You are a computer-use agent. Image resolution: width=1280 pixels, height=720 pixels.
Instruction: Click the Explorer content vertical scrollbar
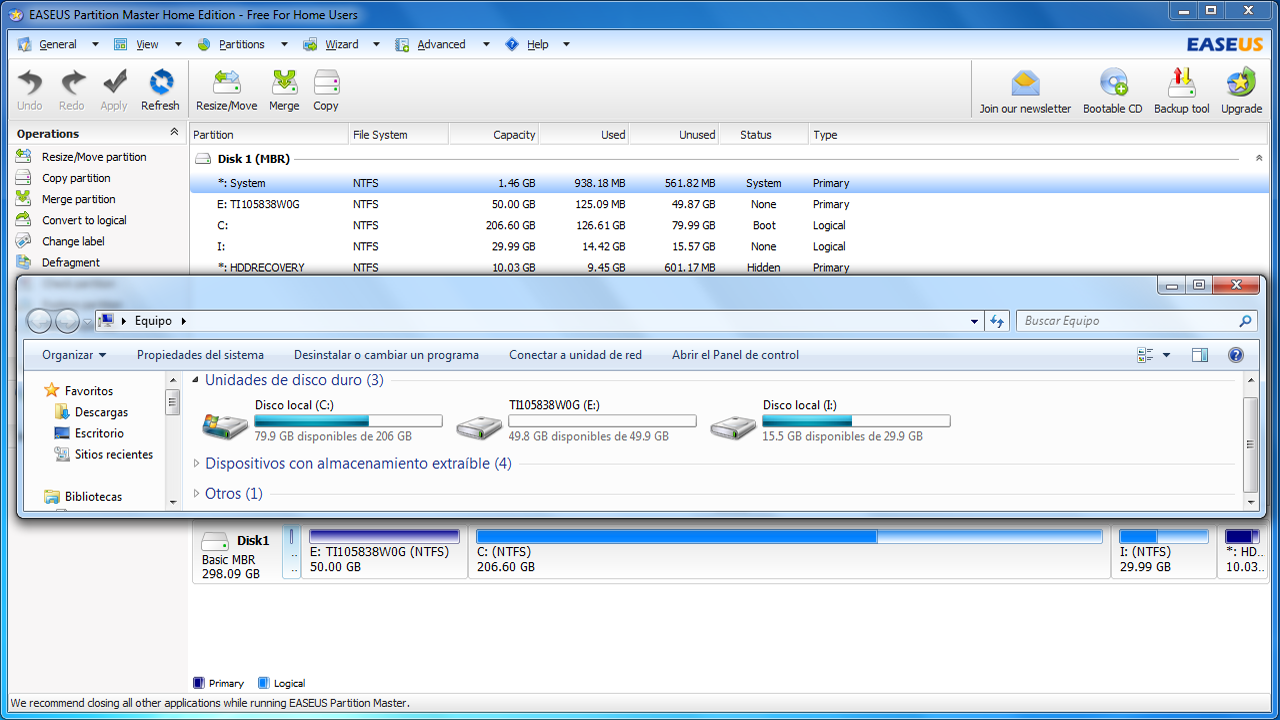click(1251, 440)
